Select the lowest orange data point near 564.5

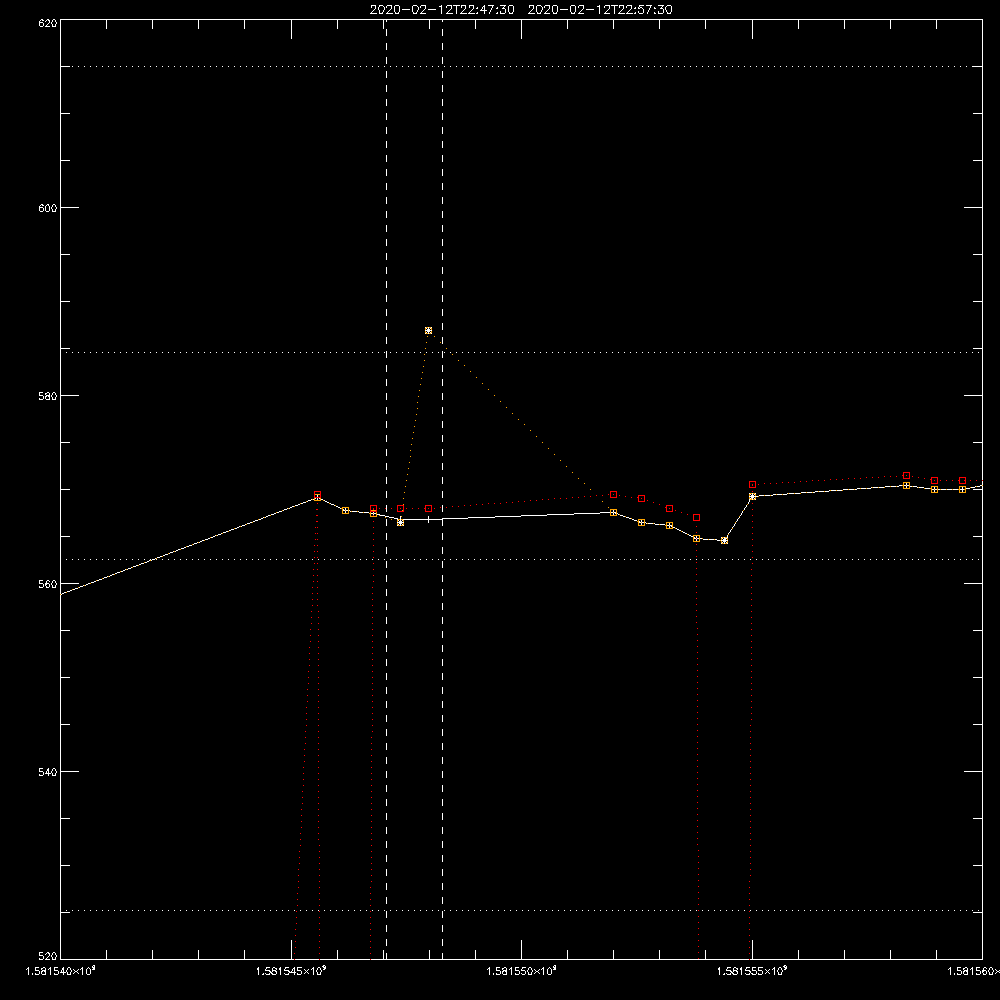(x=724, y=540)
